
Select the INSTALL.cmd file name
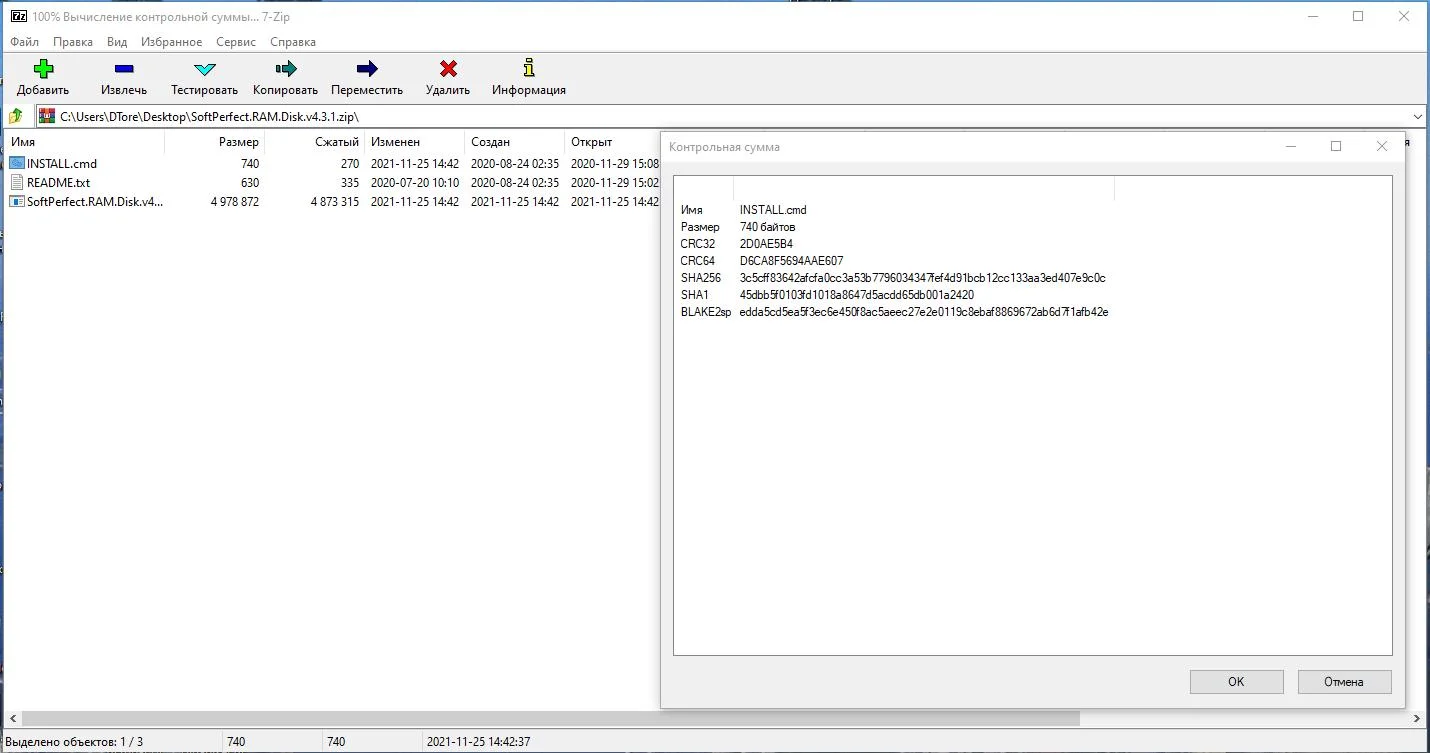62,164
